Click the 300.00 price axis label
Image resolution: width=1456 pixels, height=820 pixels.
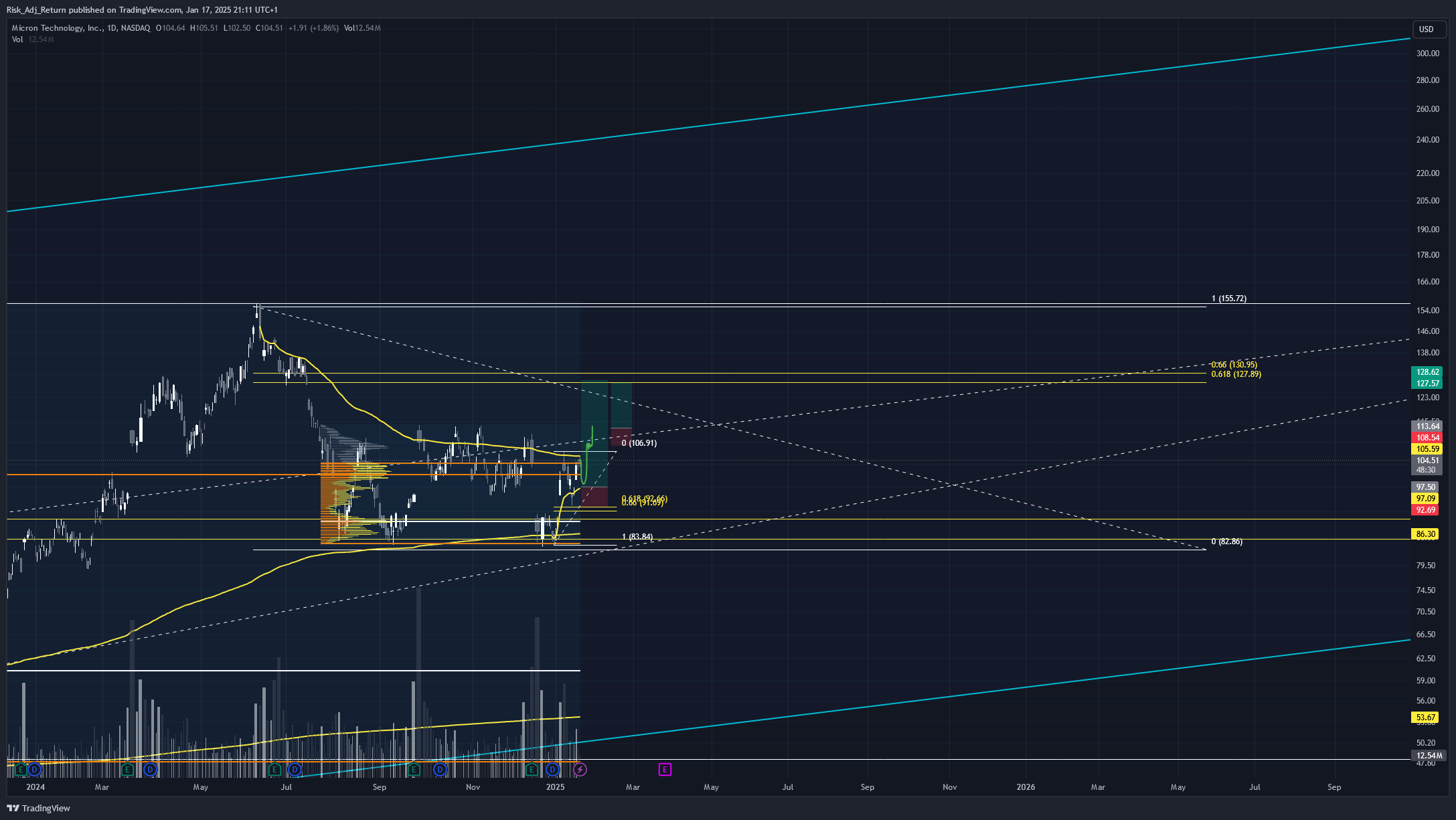[1427, 54]
